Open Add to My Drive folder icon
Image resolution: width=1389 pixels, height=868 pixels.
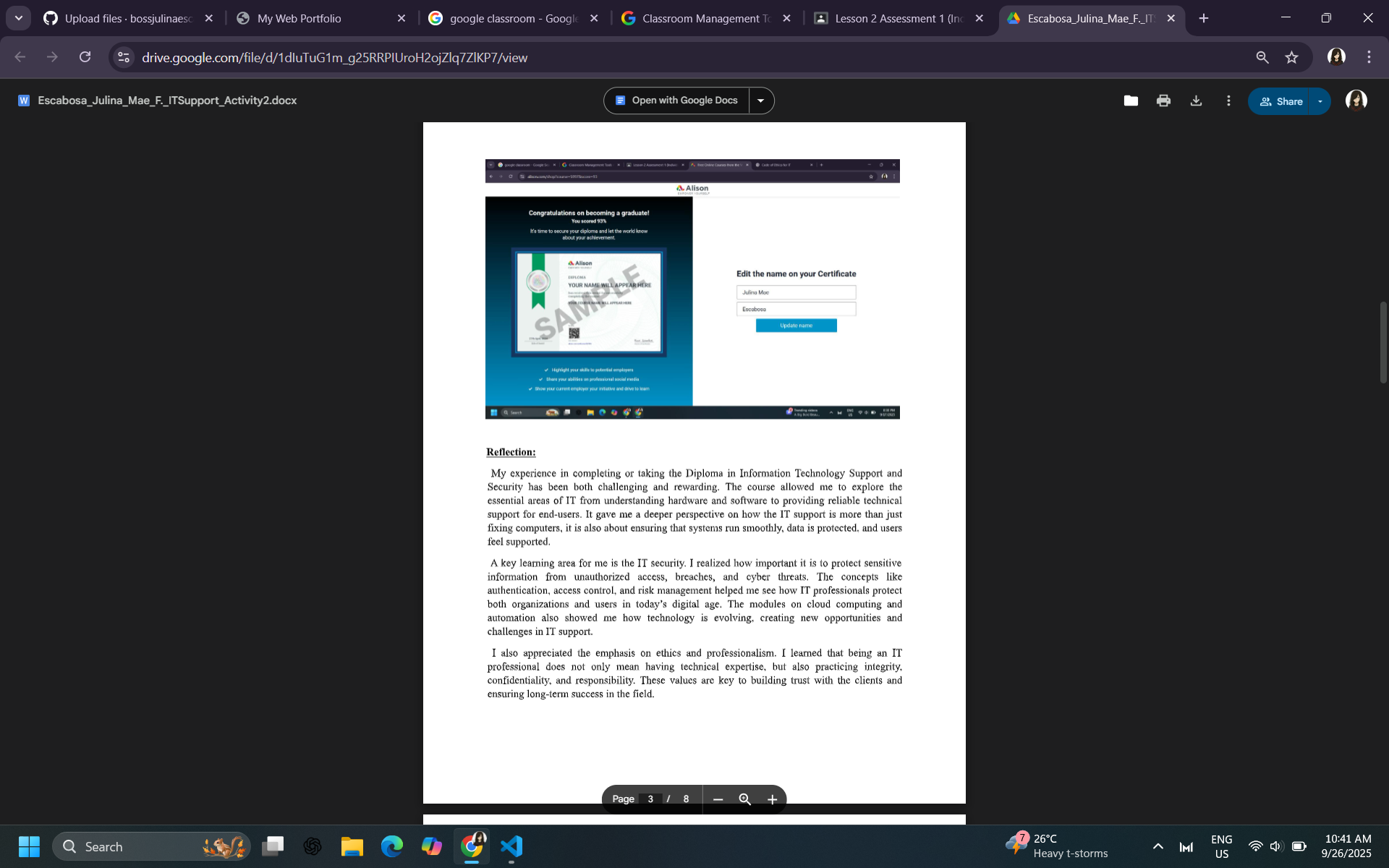pos(1131,101)
